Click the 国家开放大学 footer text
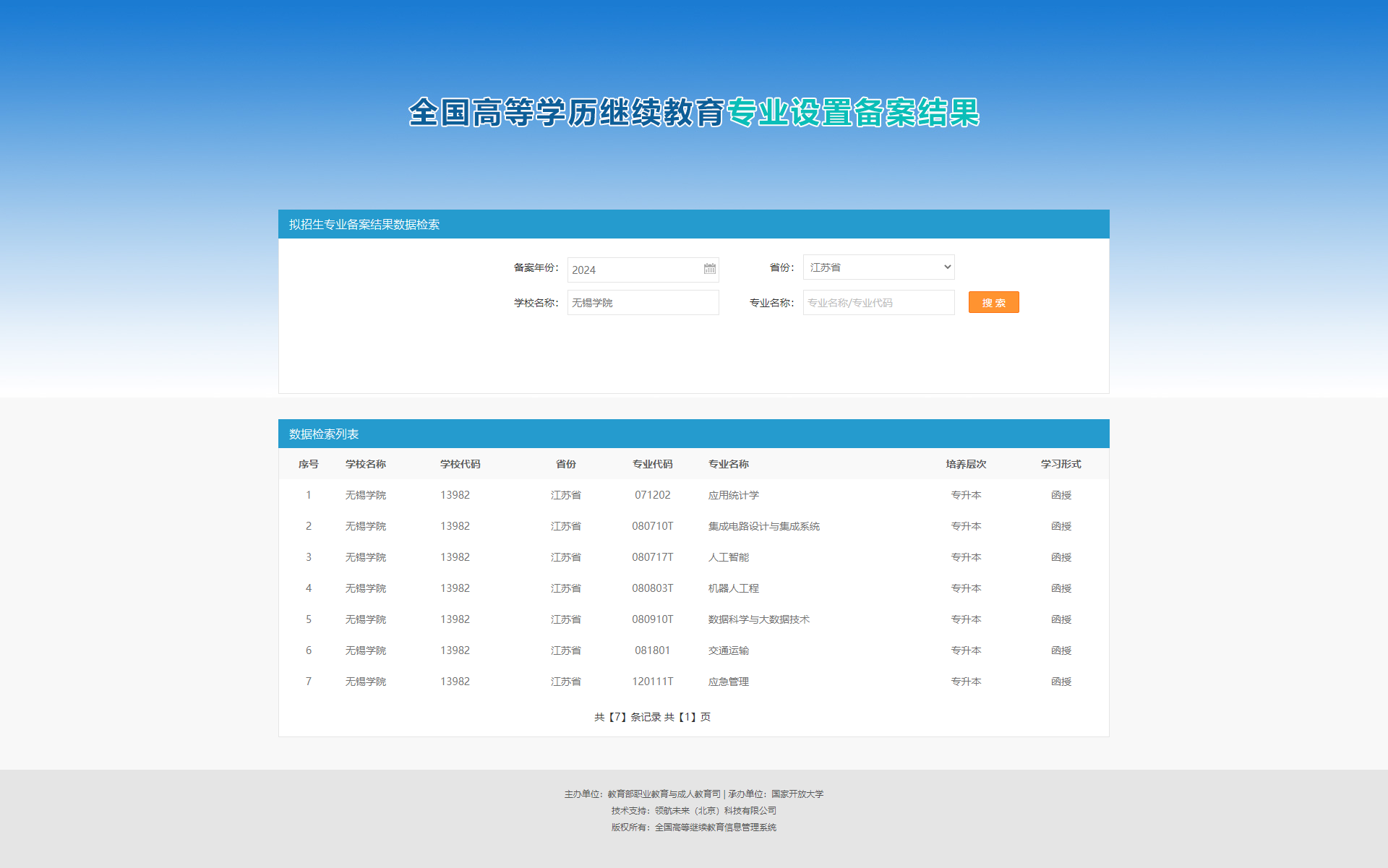Viewport: 1388px width, 868px height. coord(797,794)
